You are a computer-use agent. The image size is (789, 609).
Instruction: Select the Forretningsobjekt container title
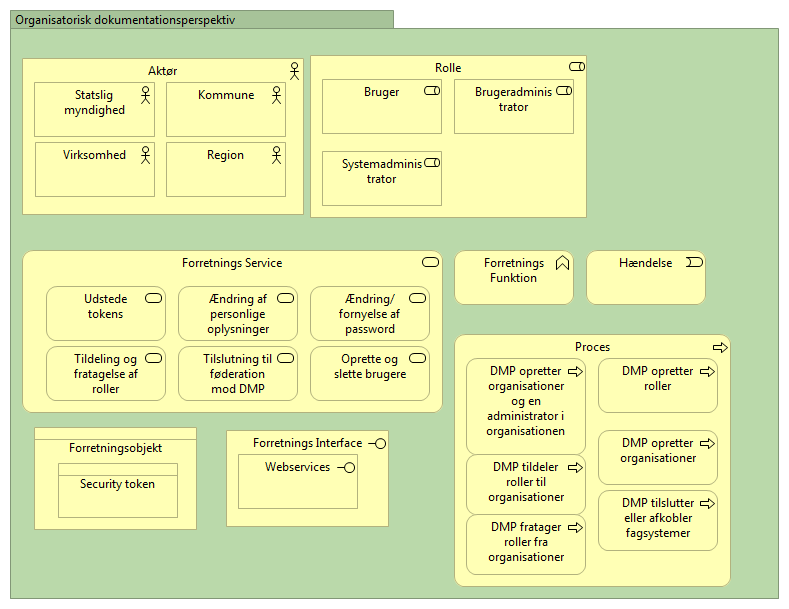115,448
